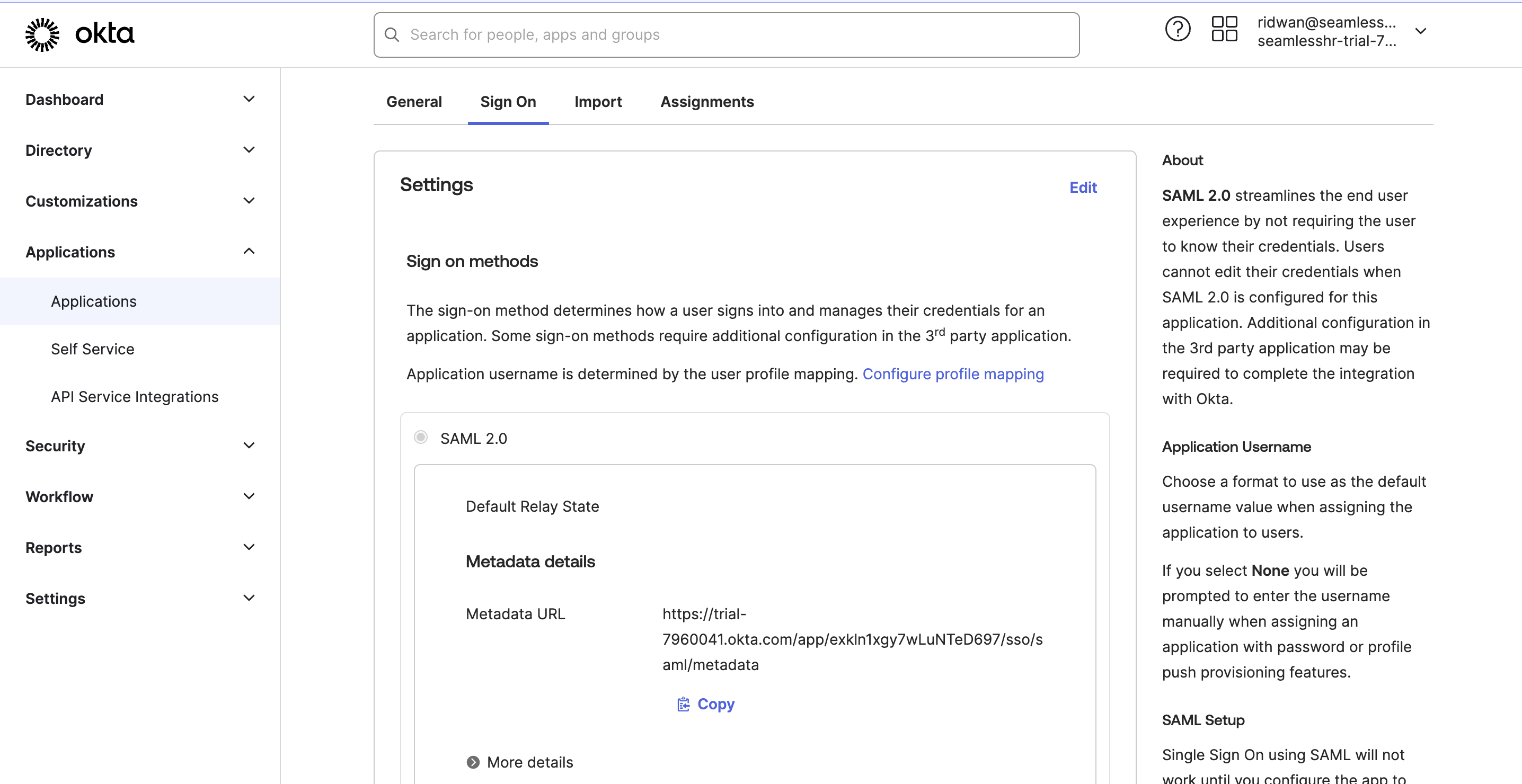Click the search magnifier icon
This screenshot has height=784, width=1522.
coord(392,35)
